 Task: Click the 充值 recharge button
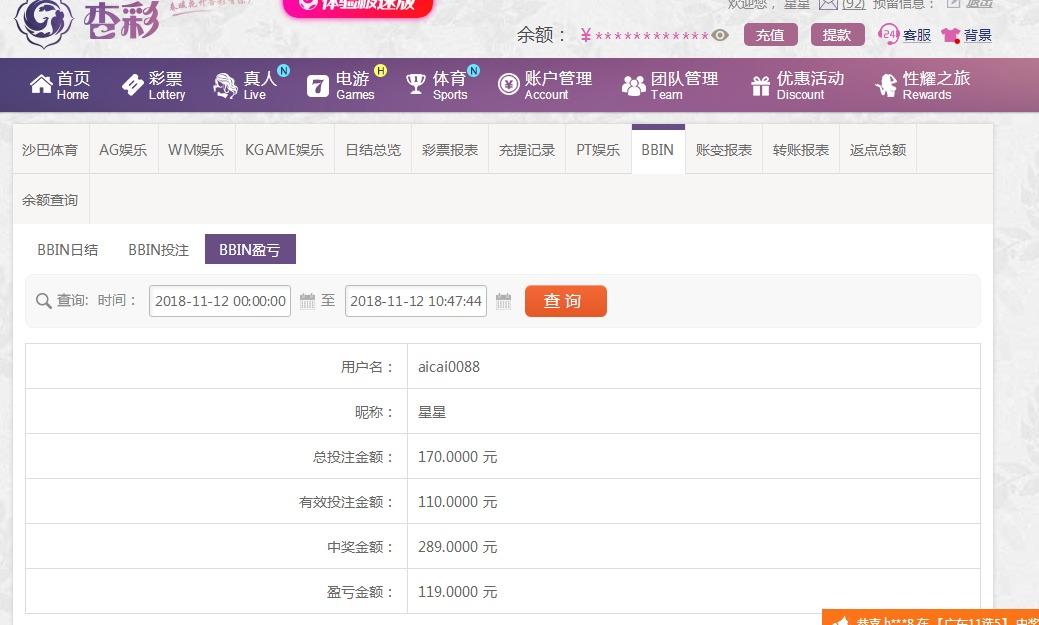coord(770,35)
